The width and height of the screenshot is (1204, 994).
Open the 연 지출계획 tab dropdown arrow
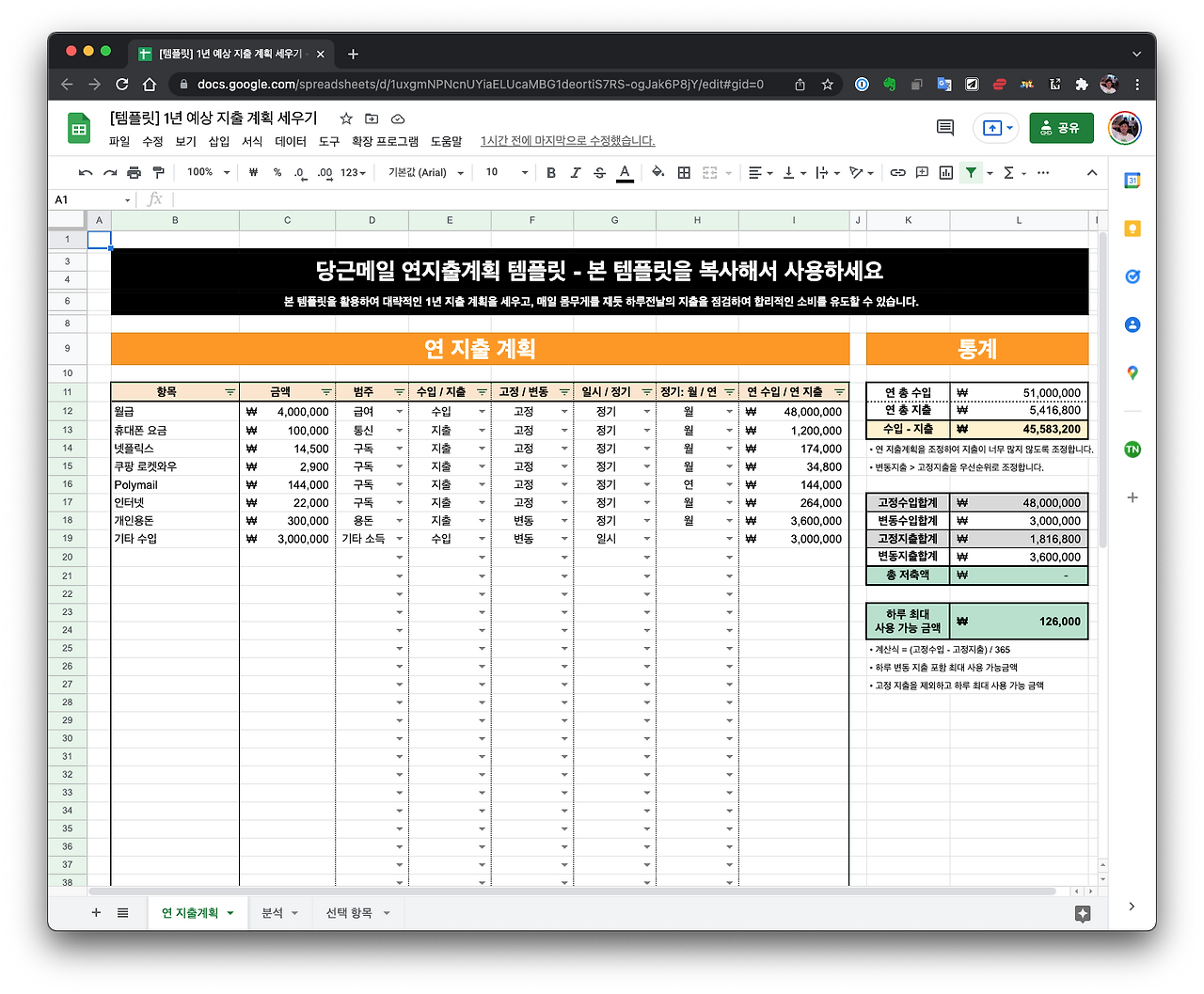point(230,913)
